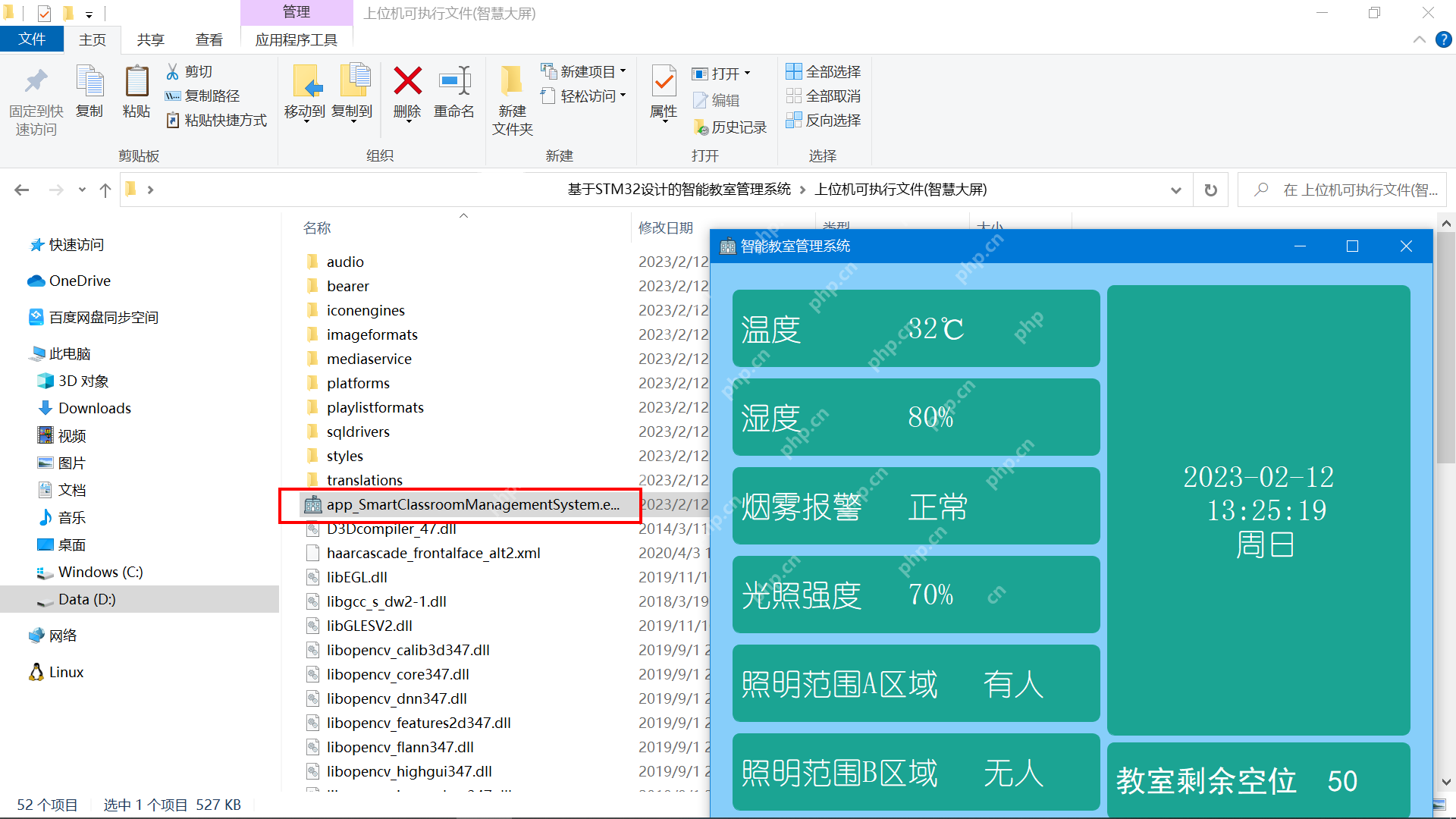Expand the address bar history dropdown arrow
The width and height of the screenshot is (1456, 819).
point(1176,190)
